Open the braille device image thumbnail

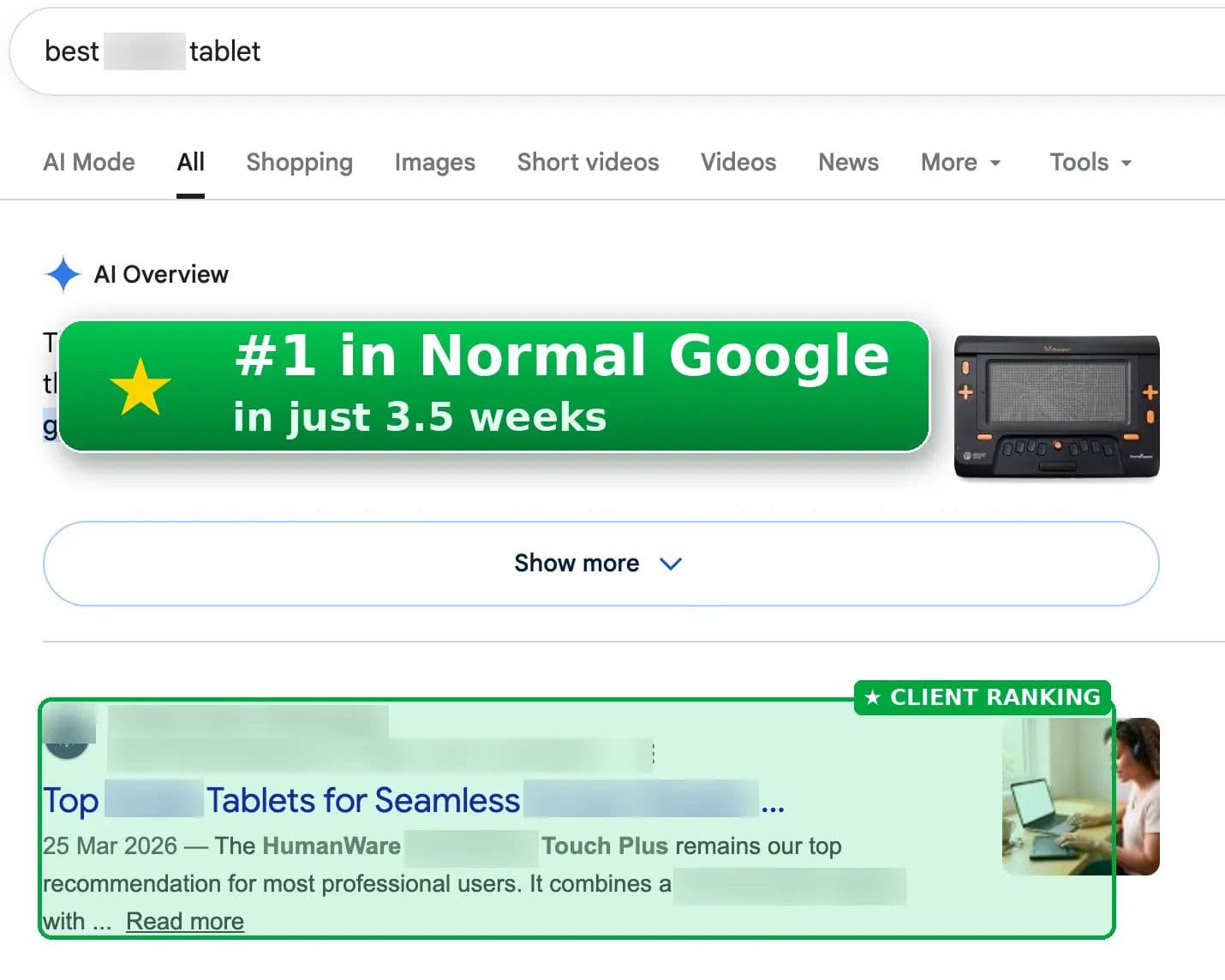(x=1057, y=407)
